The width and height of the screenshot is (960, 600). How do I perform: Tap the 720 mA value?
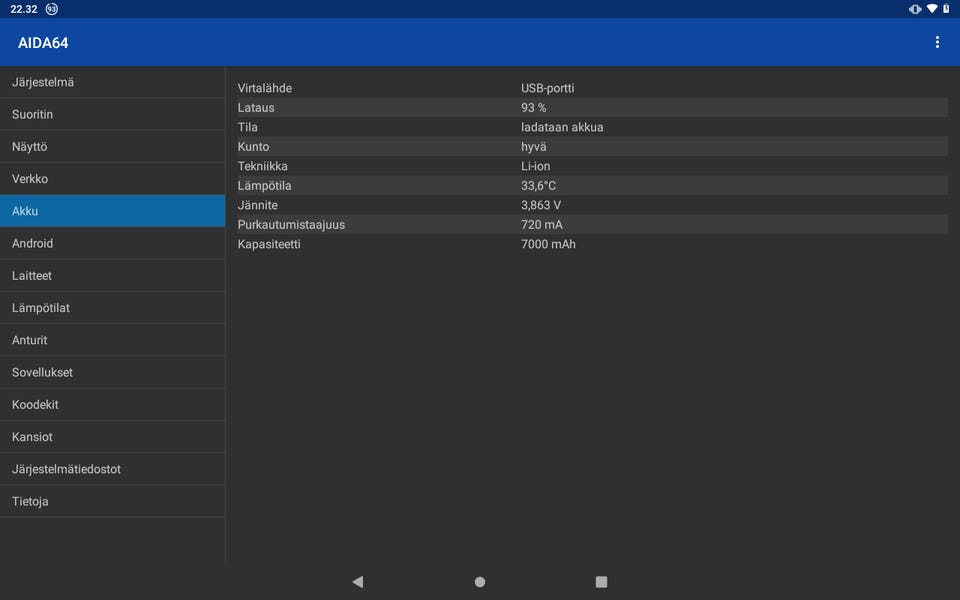point(542,225)
